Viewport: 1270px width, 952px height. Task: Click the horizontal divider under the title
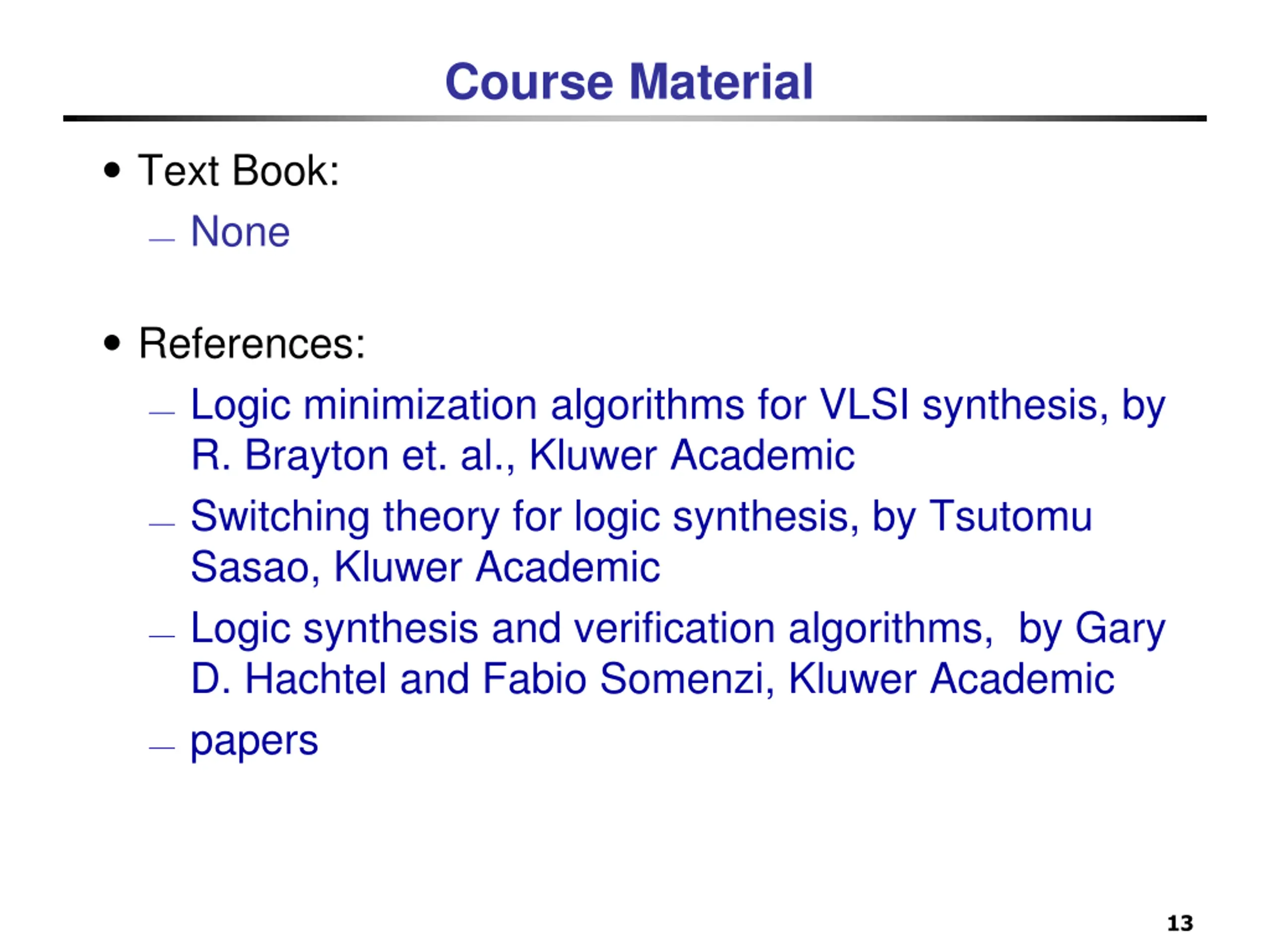point(635,119)
